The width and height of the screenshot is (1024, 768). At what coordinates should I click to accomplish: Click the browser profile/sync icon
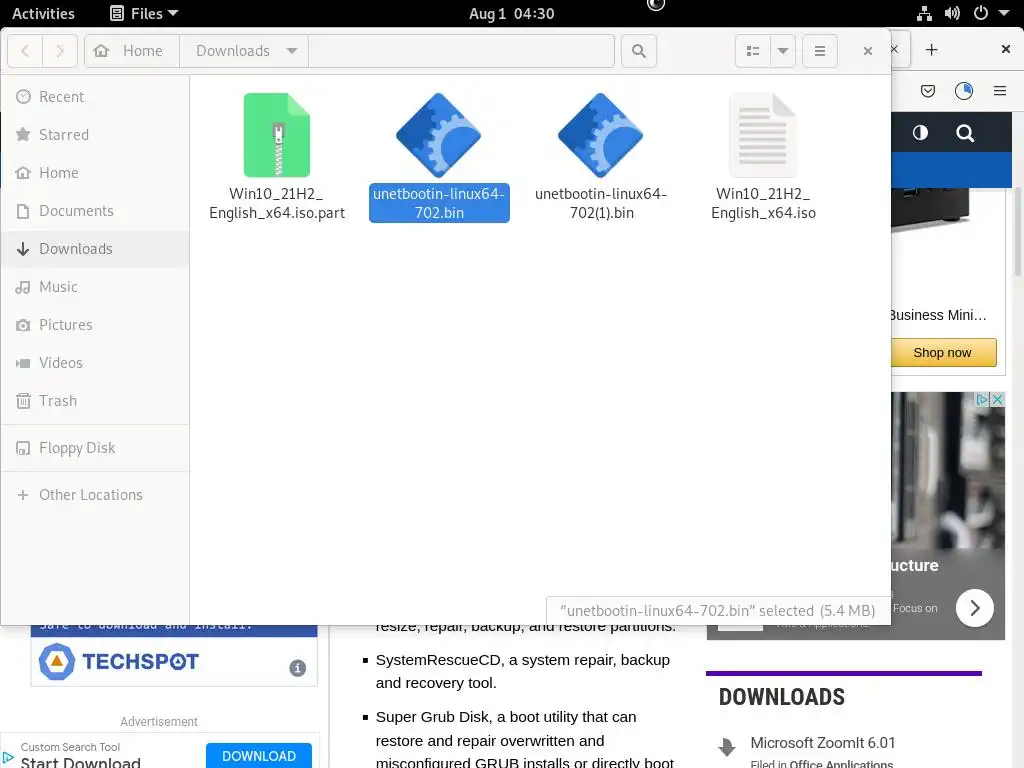[x=964, y=91]
